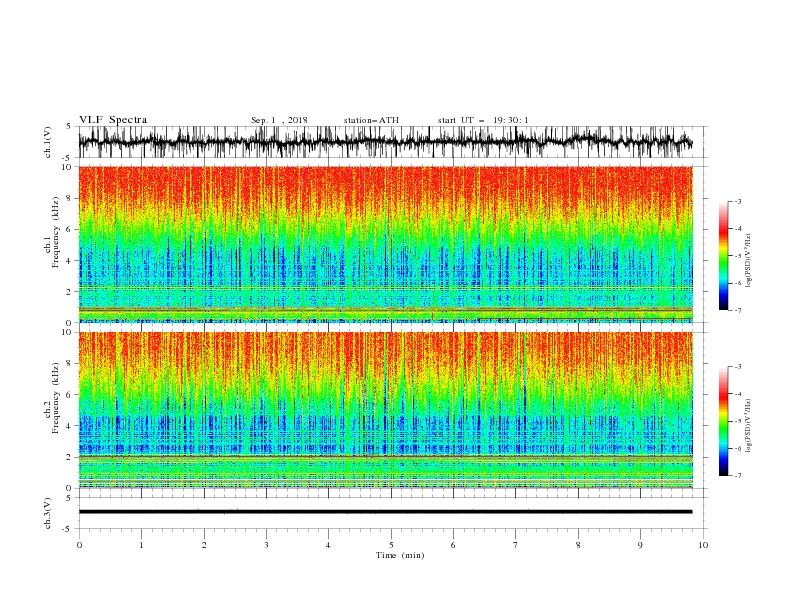Viewport: 792px width, 612px height.
Task: Click the ch.2 colorbar "log(PSD)(V²/Hz)" caption
Action: 749,426
